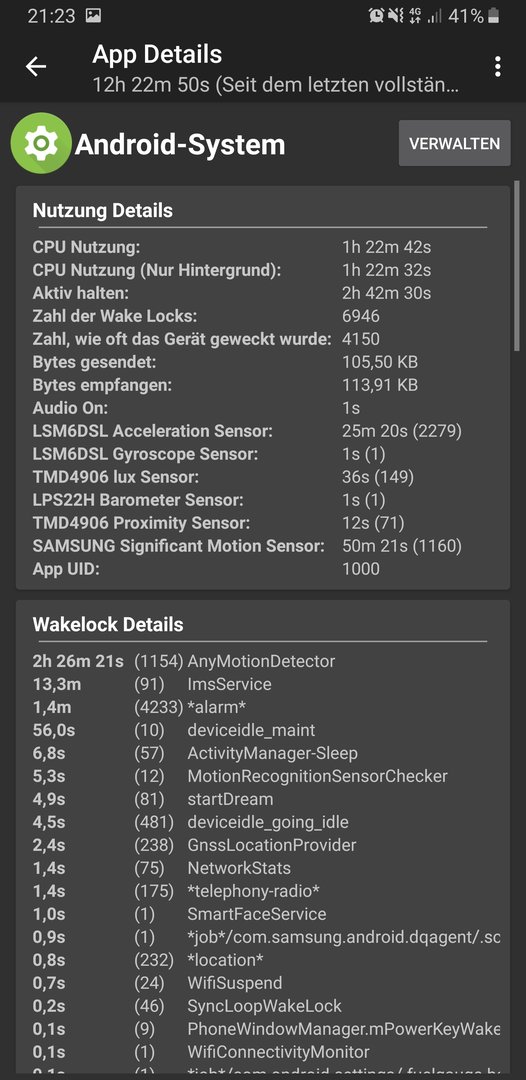
Task: Select the deviceidle_maint wakelock row
Action: [261, 730]
